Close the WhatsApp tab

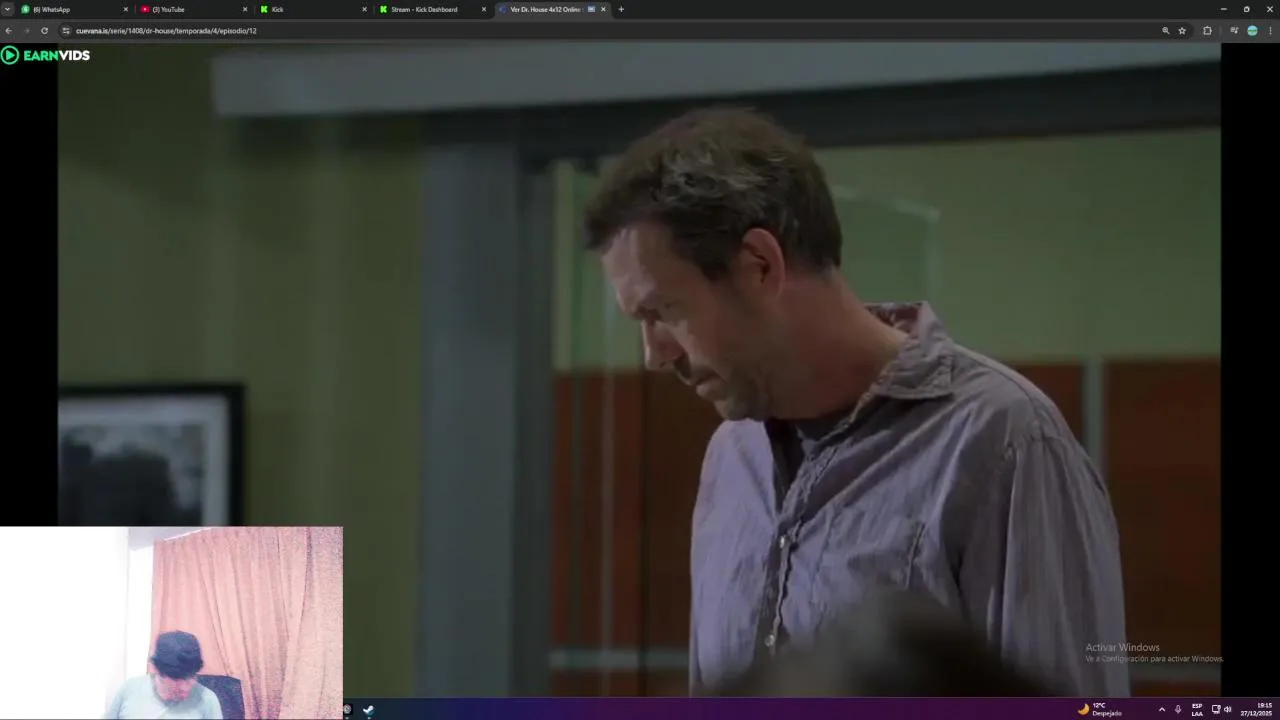tap(126, 9)
